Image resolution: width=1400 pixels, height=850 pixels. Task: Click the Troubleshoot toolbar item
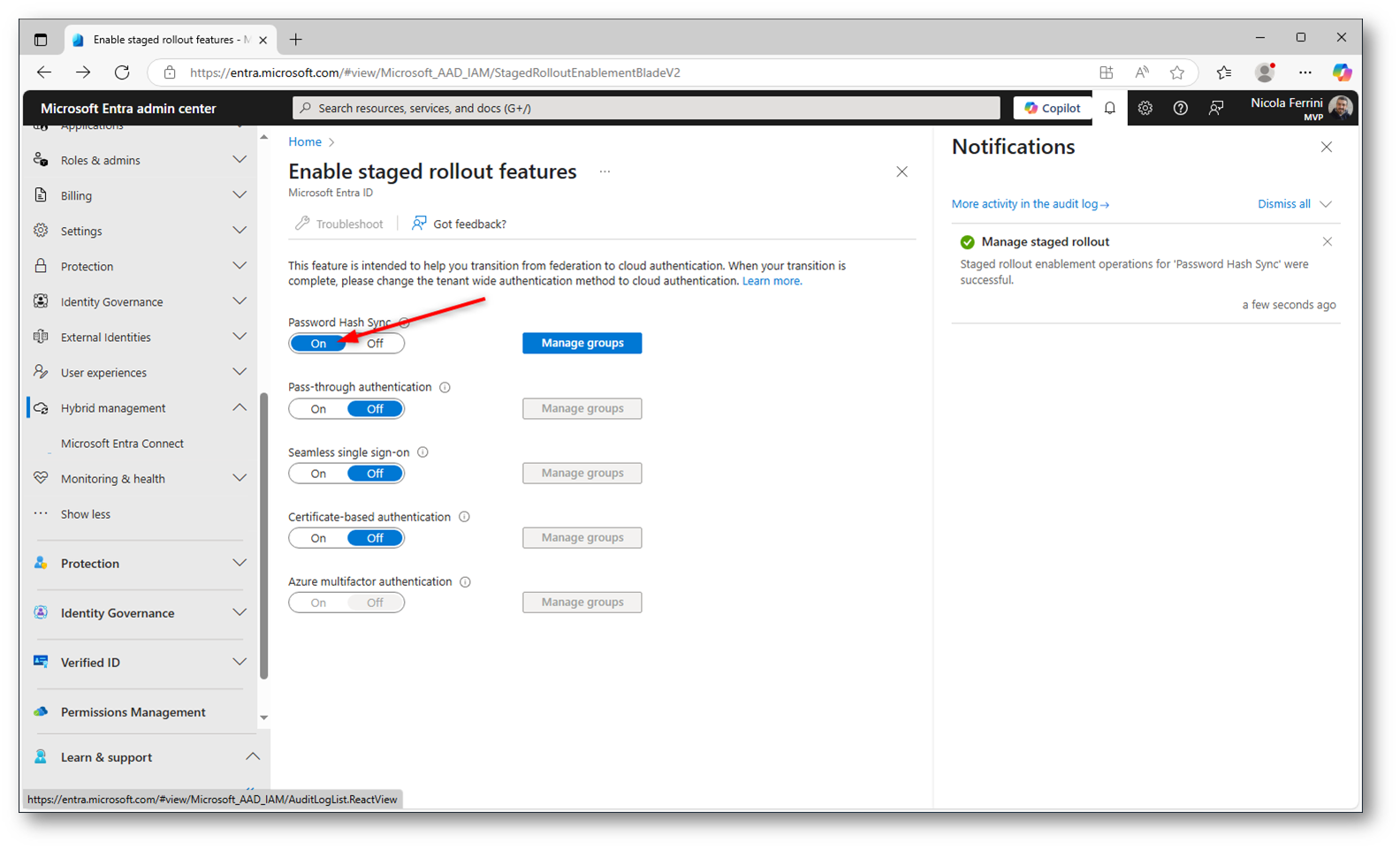click(x=339, y=224)
